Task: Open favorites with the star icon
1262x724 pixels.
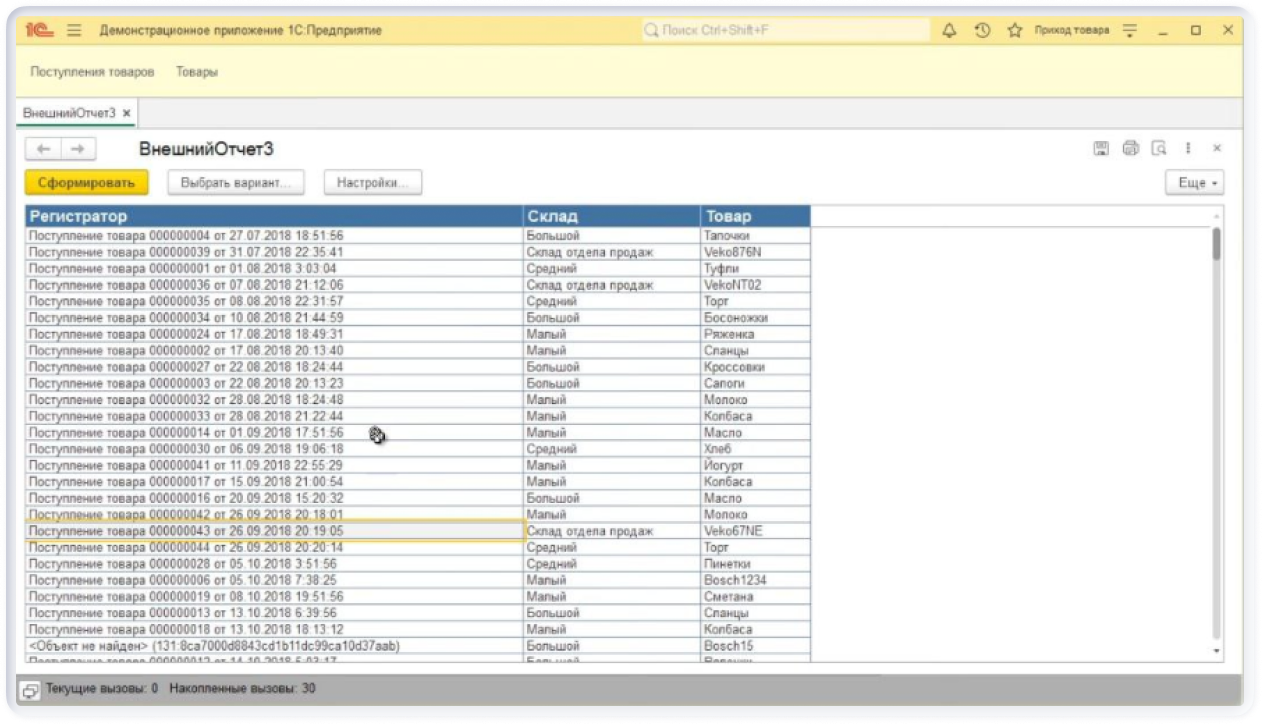Action: point(1014,31)
